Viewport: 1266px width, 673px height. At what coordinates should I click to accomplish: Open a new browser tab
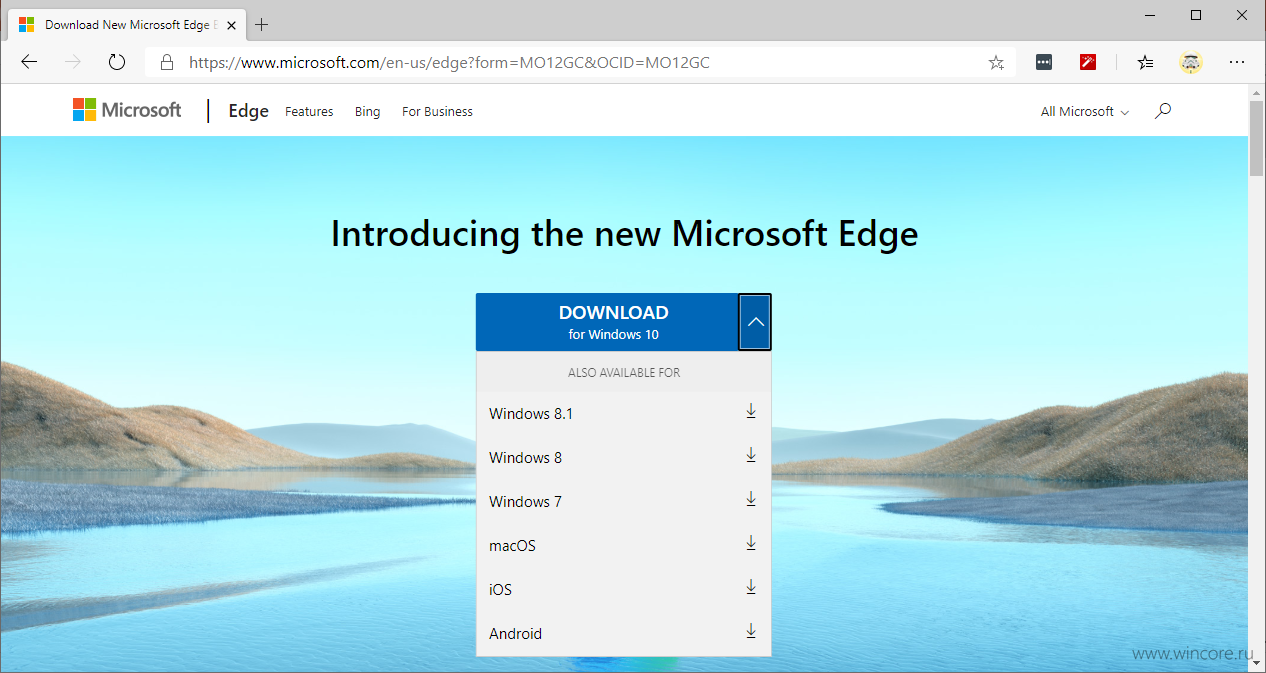pyautogui.click(x=262, y=24)
